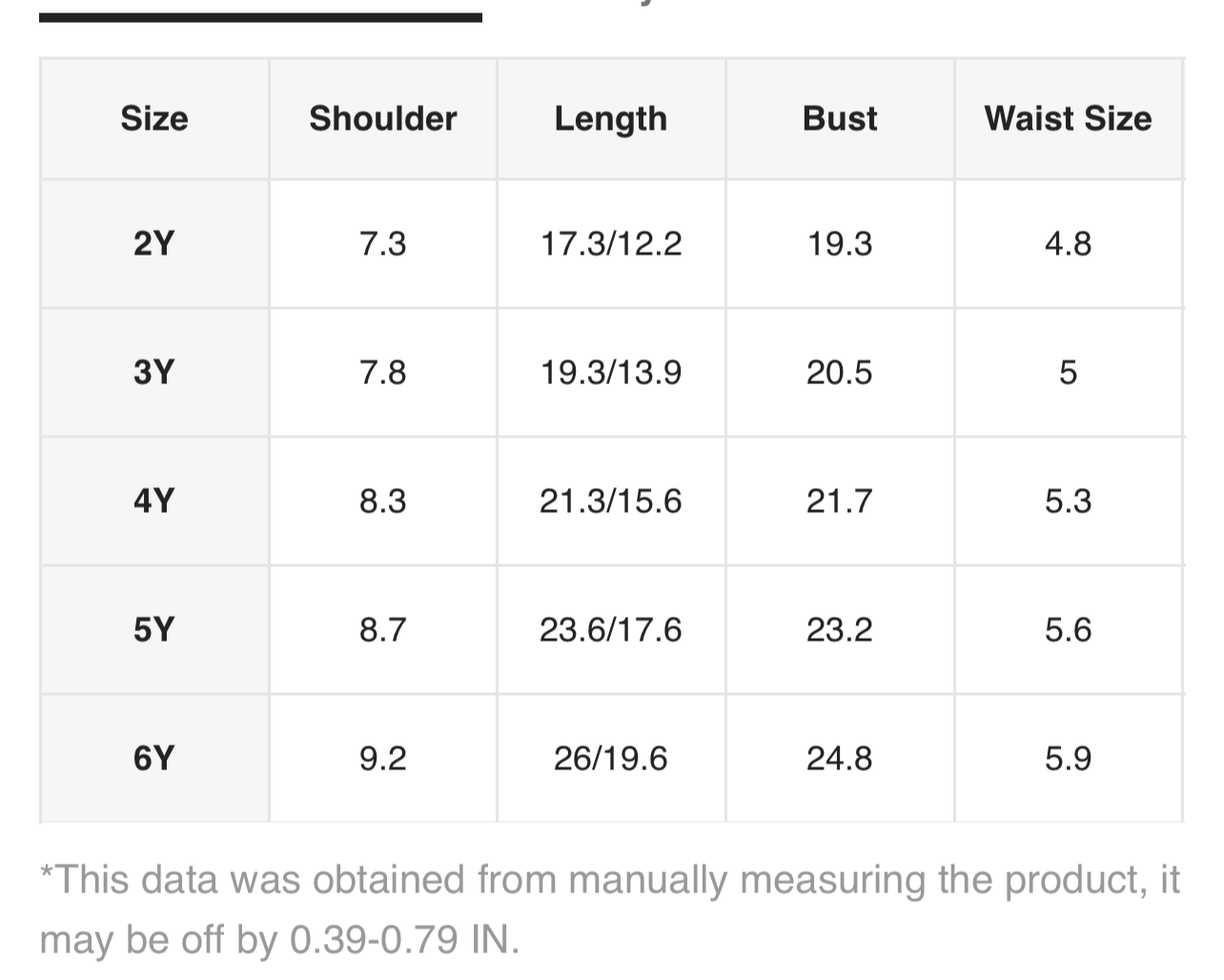
Task: Select the 4Y size row label
Action: pos(154,500)
